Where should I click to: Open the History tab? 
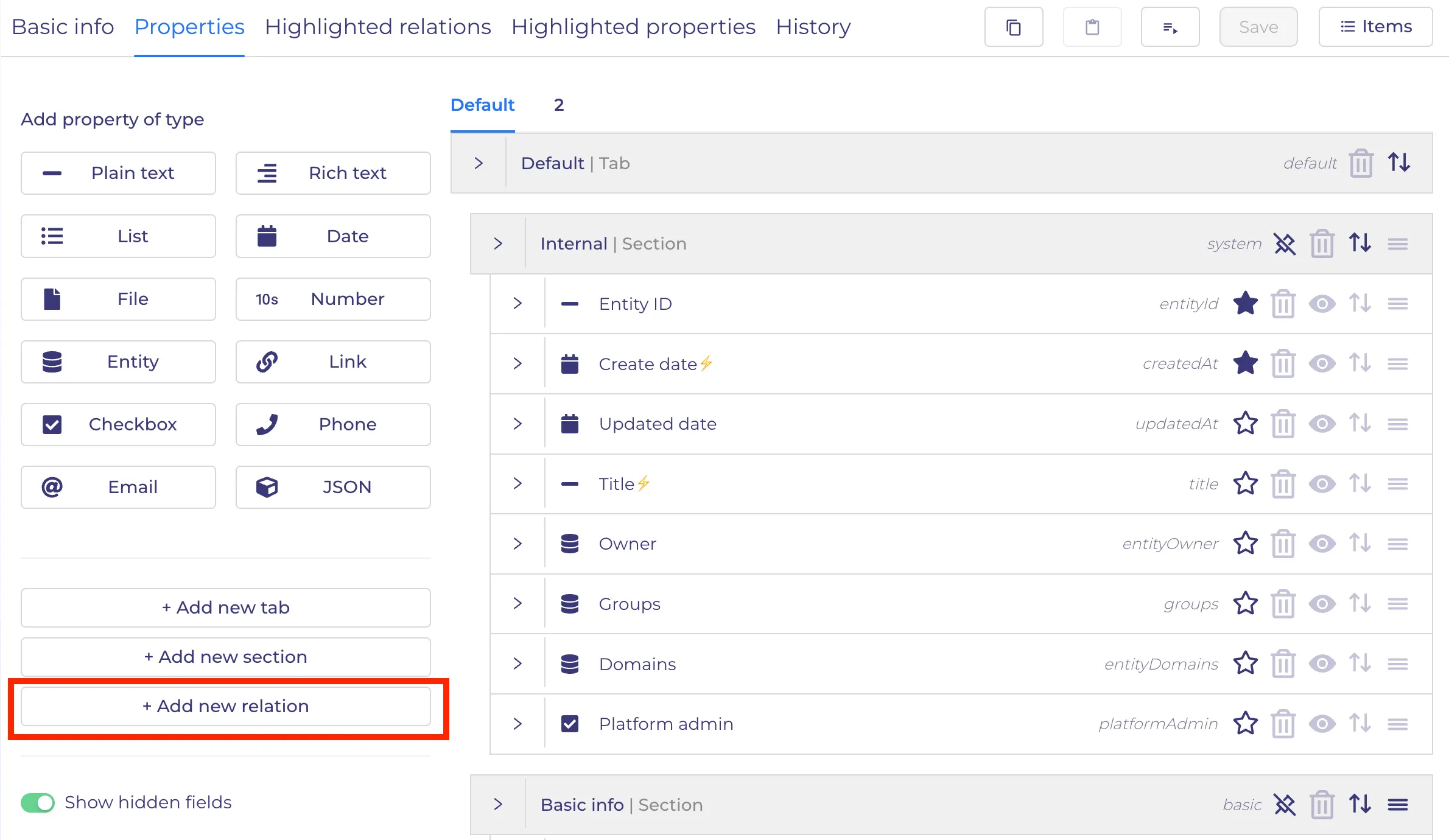(813, 27)
